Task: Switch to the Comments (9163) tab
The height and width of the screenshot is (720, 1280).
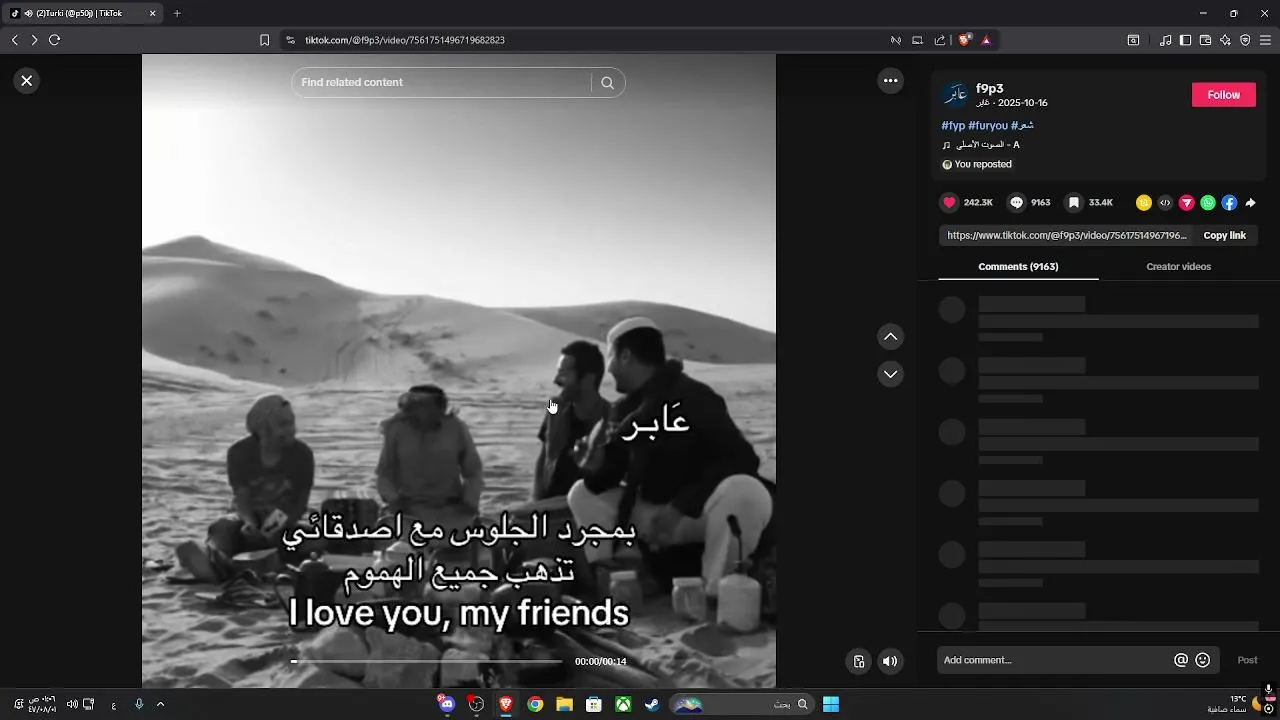Action: [1018, 267]
